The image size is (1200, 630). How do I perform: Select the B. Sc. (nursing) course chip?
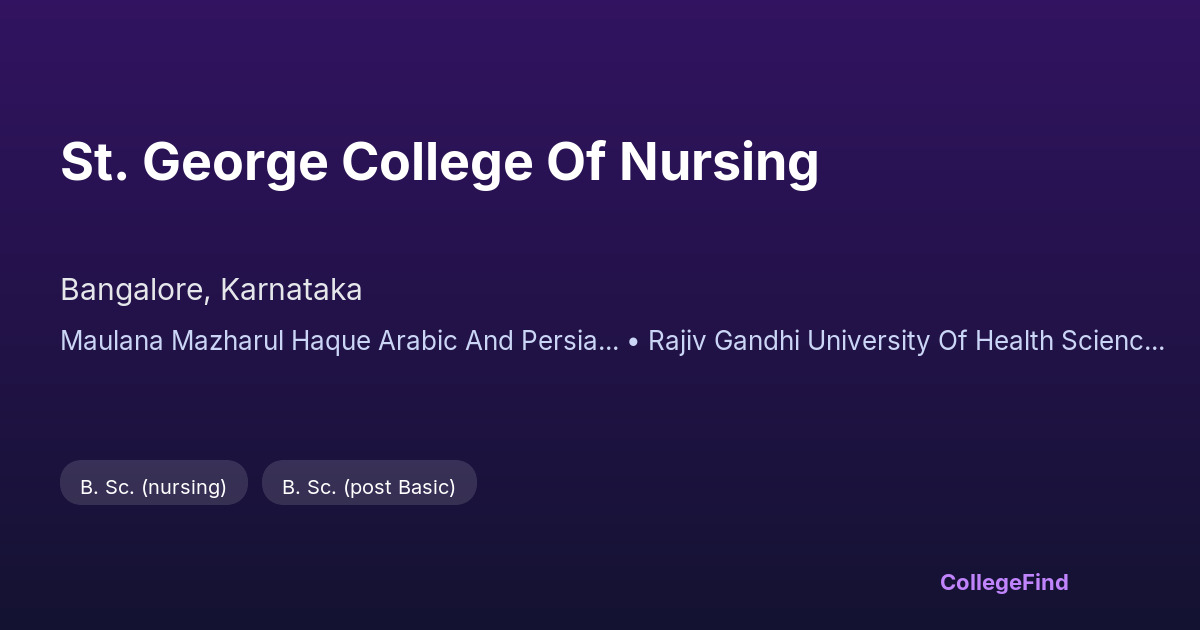tap(154, 487)
